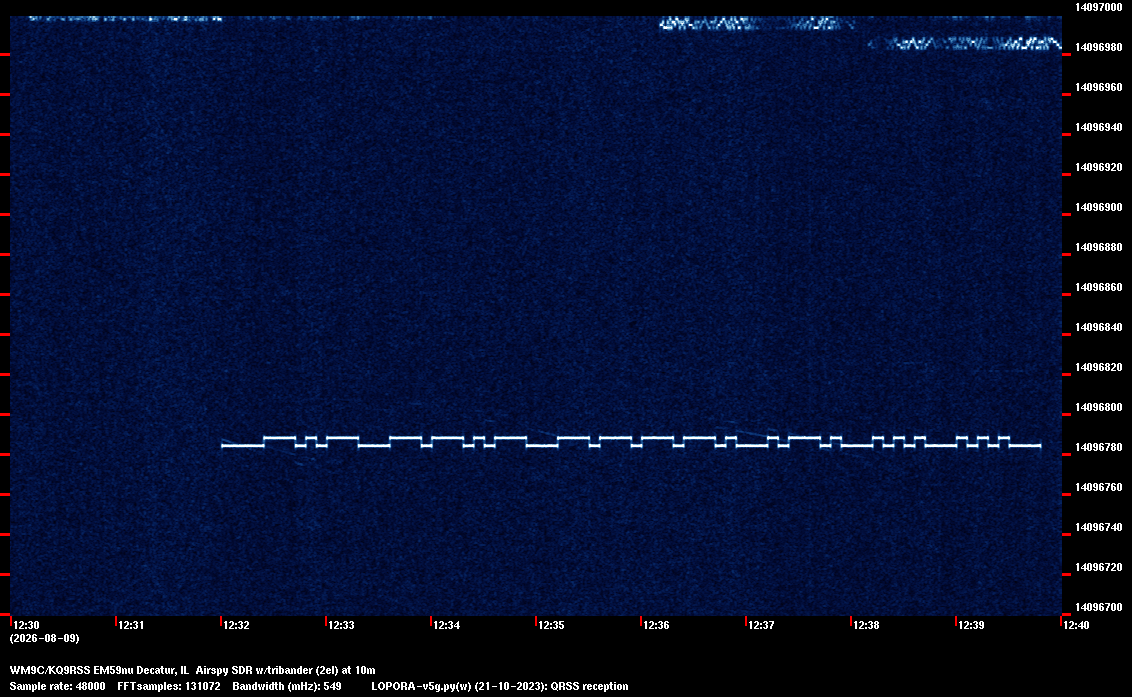The width and height of the screenshot is (1132, 697).
Task: Click the Bandwidth (mHz): 549 text
Action: coord(287,686)
